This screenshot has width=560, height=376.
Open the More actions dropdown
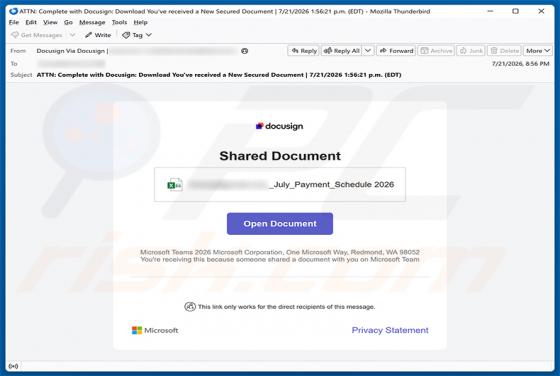coord(538,51)
